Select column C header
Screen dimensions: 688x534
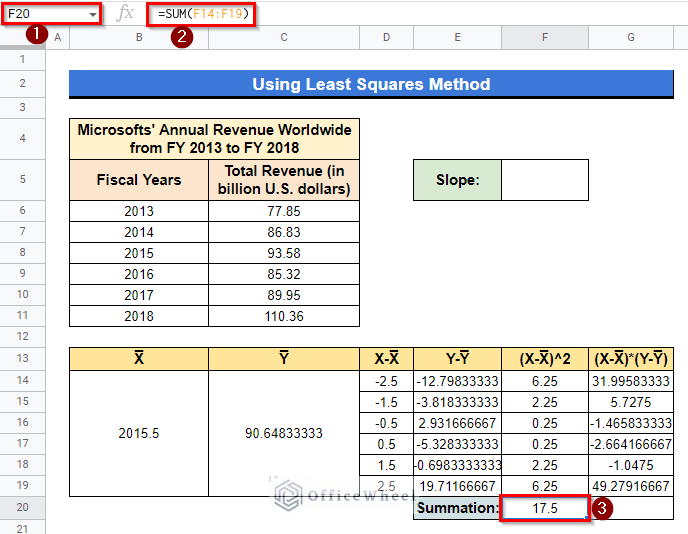[284, 38]
